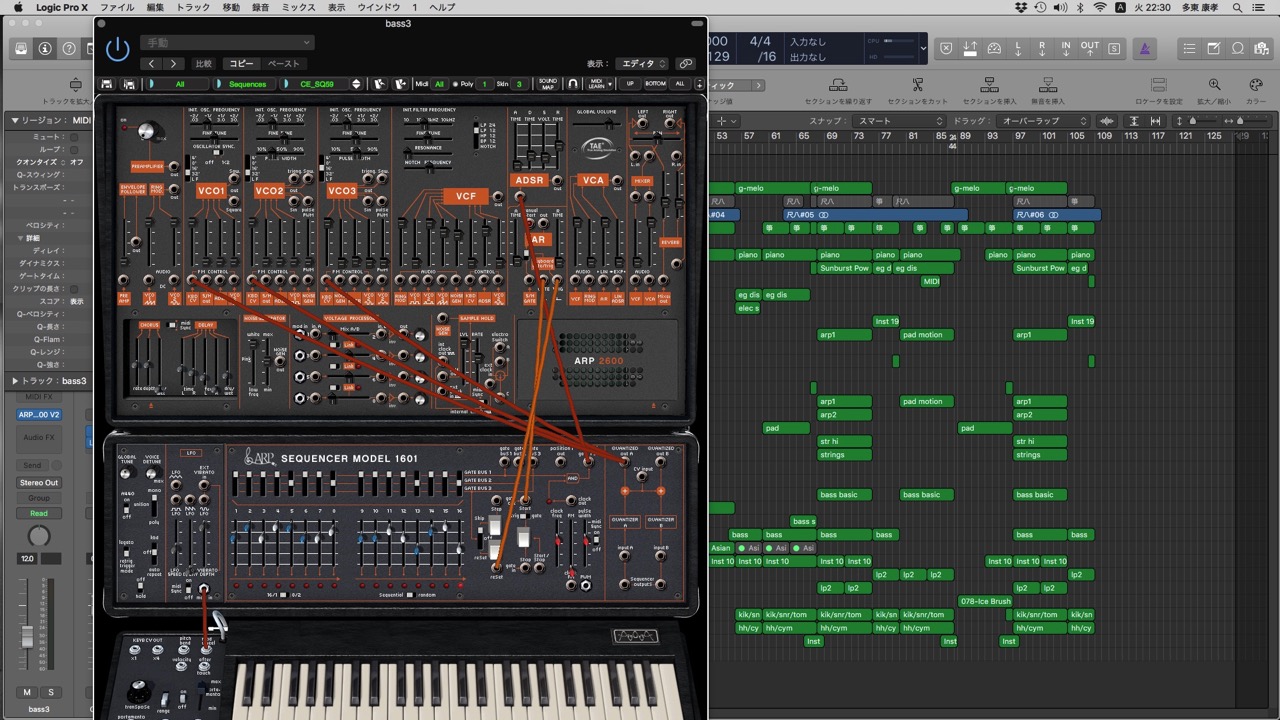Toggle the metronome click button

(x=1145, y=48)
